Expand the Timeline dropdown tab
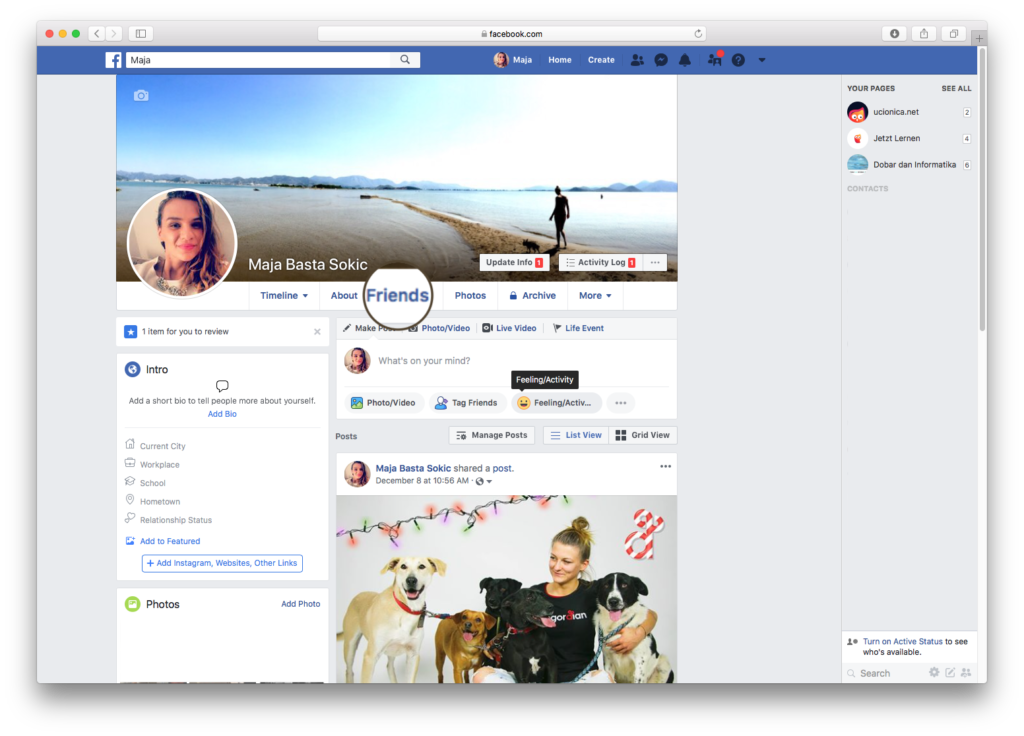Screen dimensions: 1024x736 pyautogui.click(x=284, y=296)
